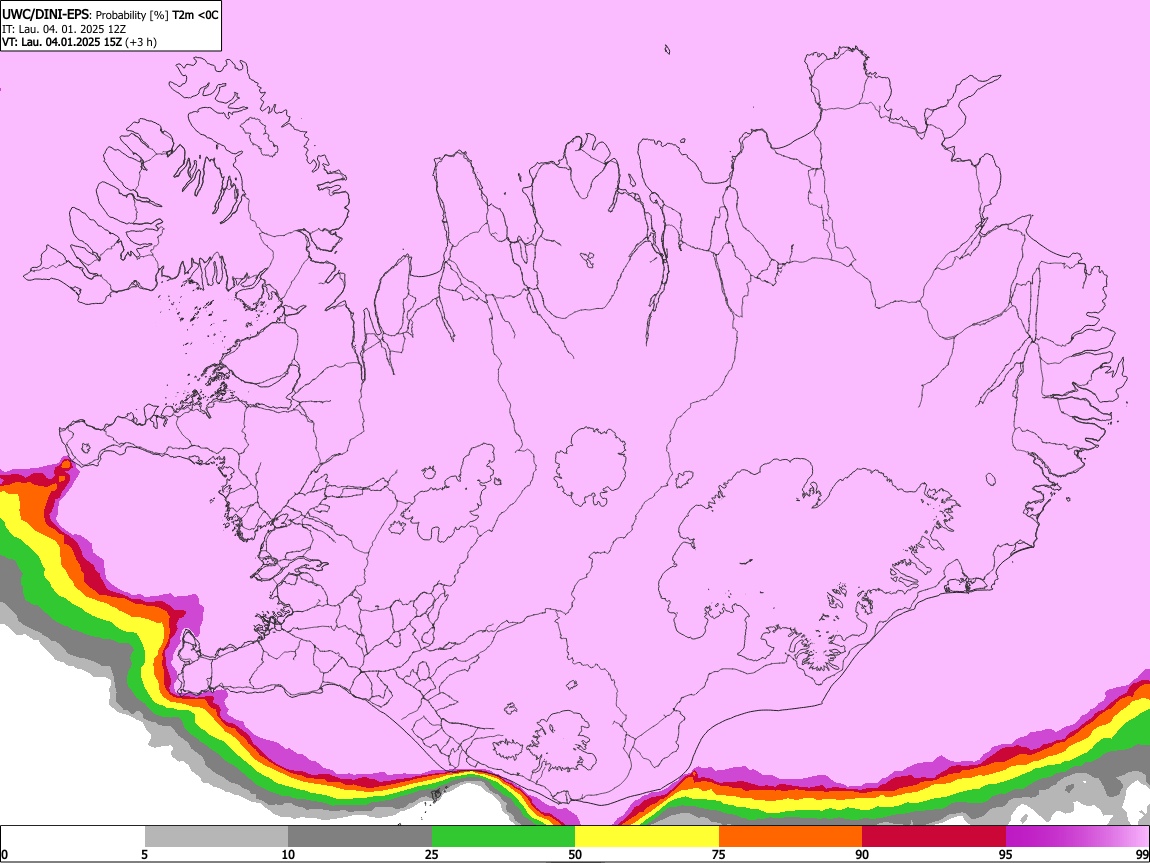
Task: Click the magenta 95–99% legend segment
Action: (1077, 837)
